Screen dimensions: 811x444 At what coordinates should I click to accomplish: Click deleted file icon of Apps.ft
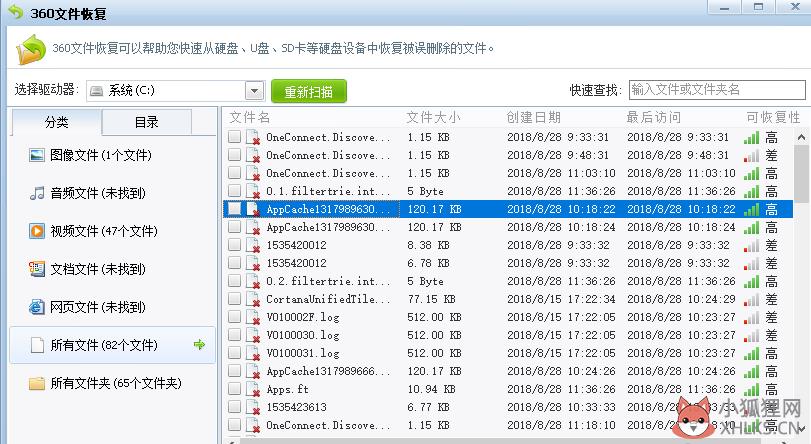pos(253,389)
